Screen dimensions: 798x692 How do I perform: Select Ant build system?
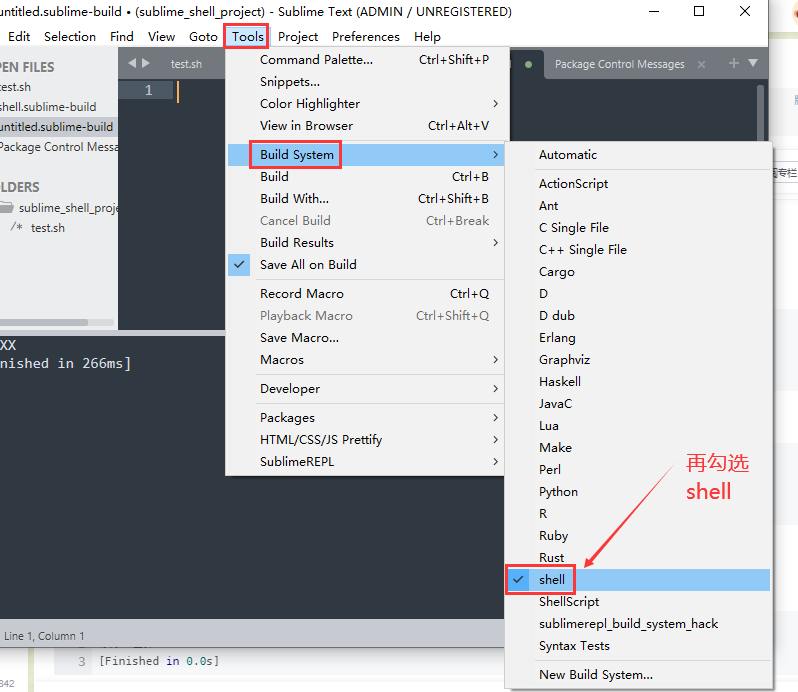(x=638, y=206)
